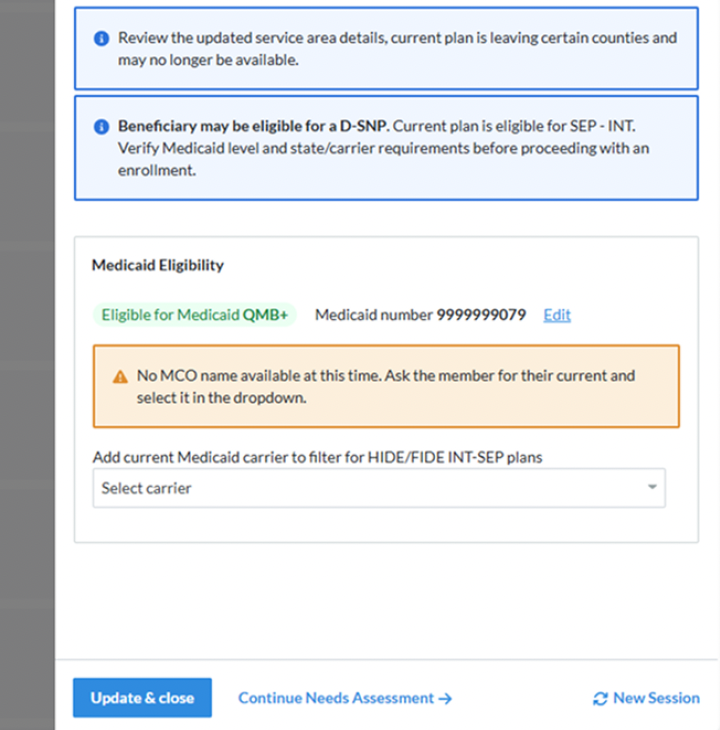Click the info icon beside D-SNP eligibility notice
This screenshot has width=720, height=730.
coord(101,126)
